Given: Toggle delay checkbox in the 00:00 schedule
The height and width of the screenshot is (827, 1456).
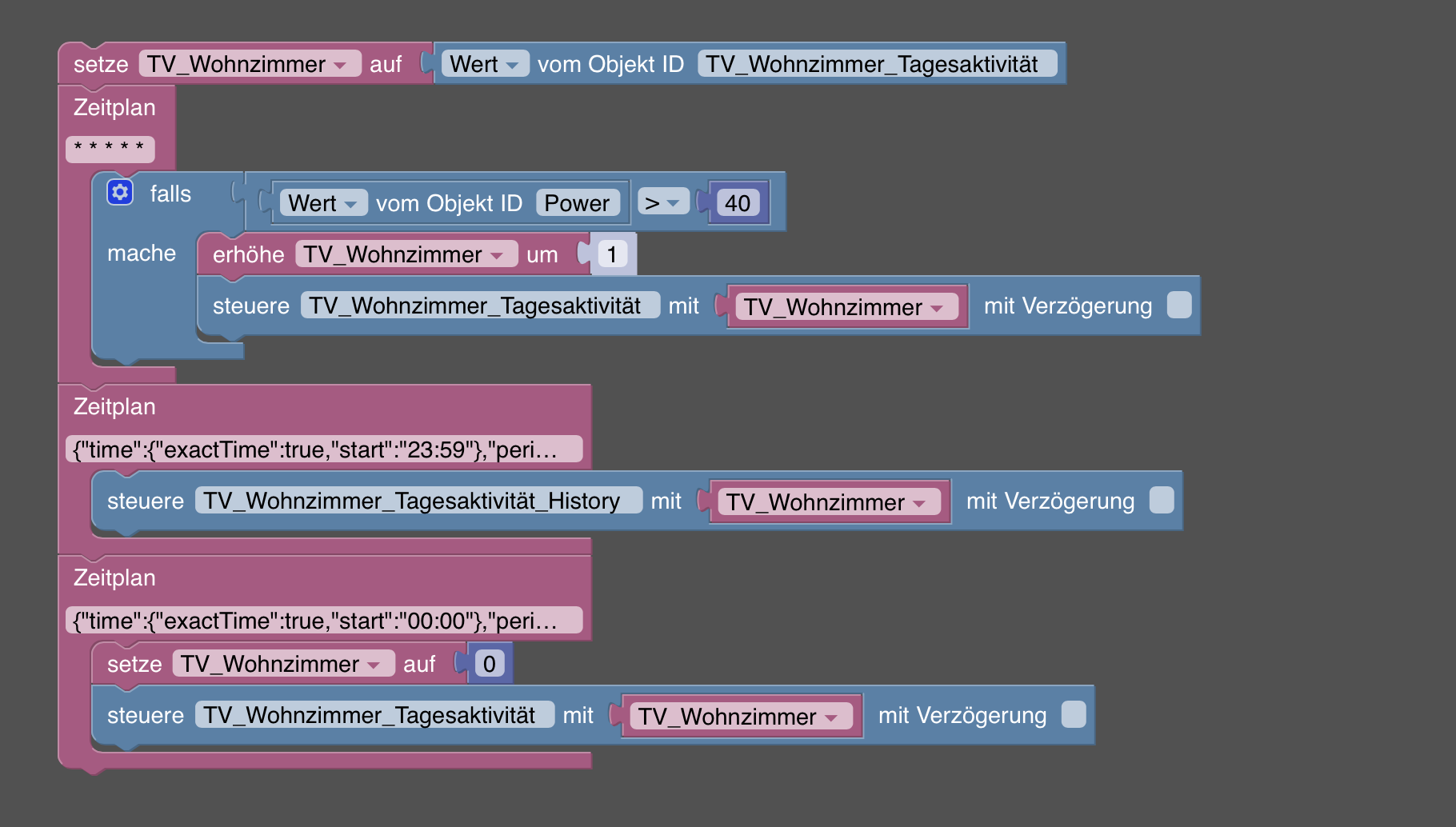Looking at the screenshot, I should click(x=1074, y=714).
